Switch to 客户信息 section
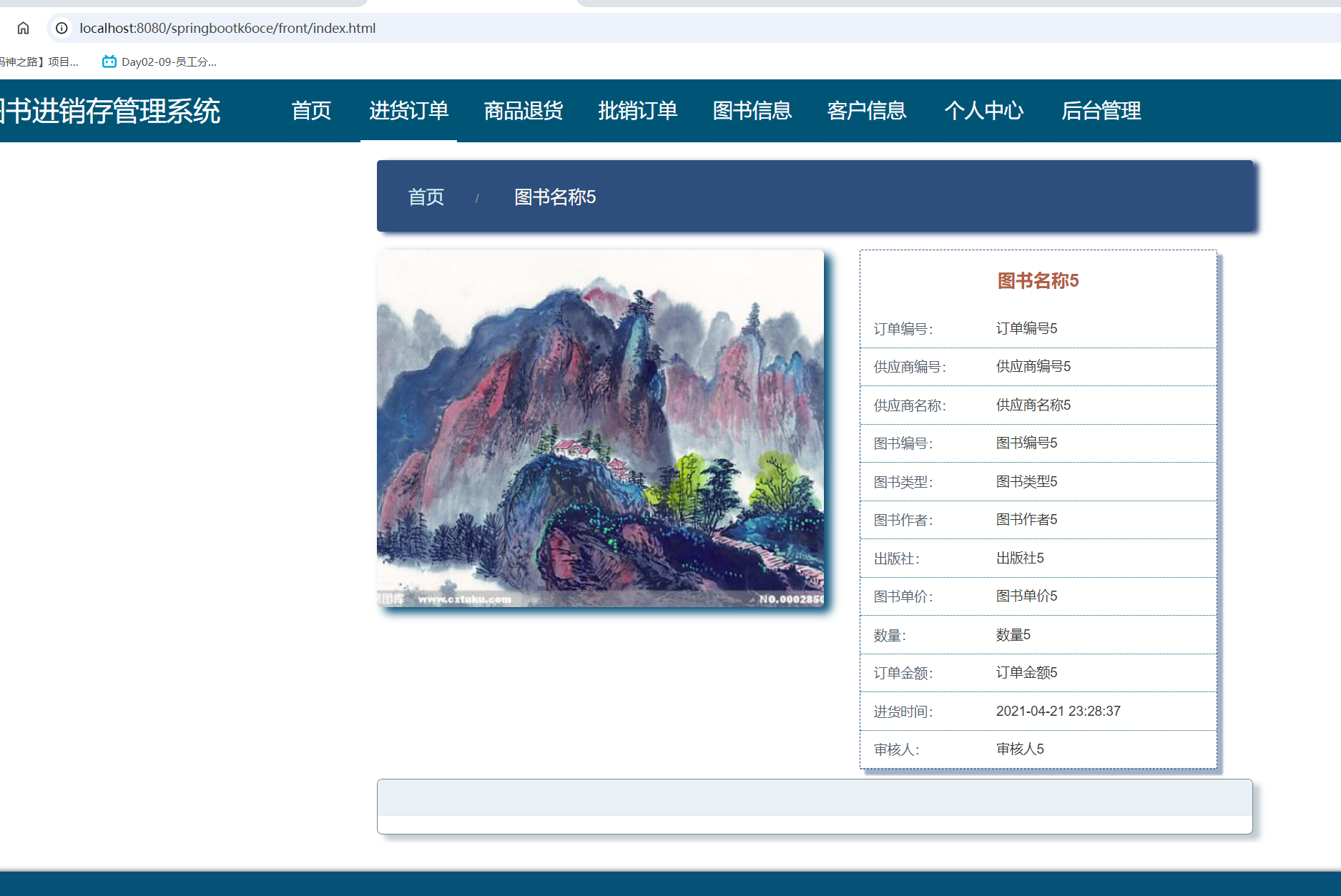Image resolution: width=1341 pixels, height=896 pixels. (x=866, y=111)
